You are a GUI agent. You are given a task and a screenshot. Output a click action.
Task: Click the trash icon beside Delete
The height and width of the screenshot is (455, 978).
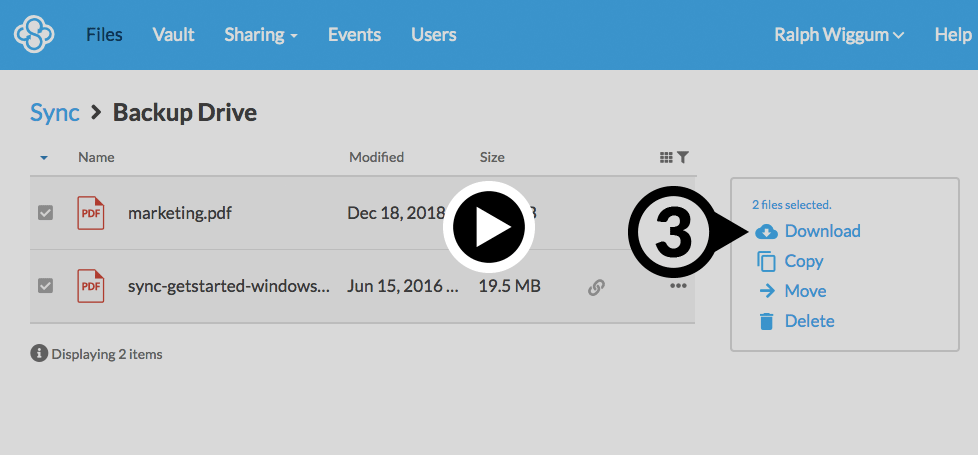tap(767, 321)
